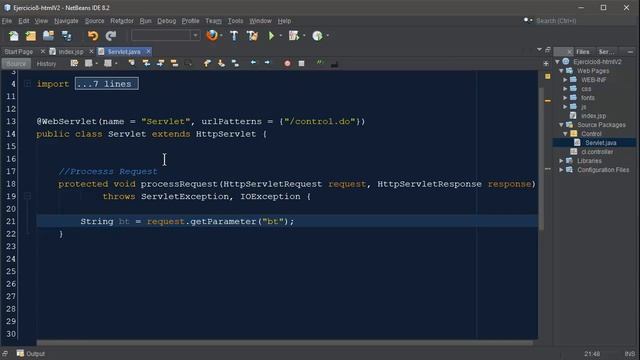Open the File menu
Screen dimensions: 640x360
pos(7,21)
